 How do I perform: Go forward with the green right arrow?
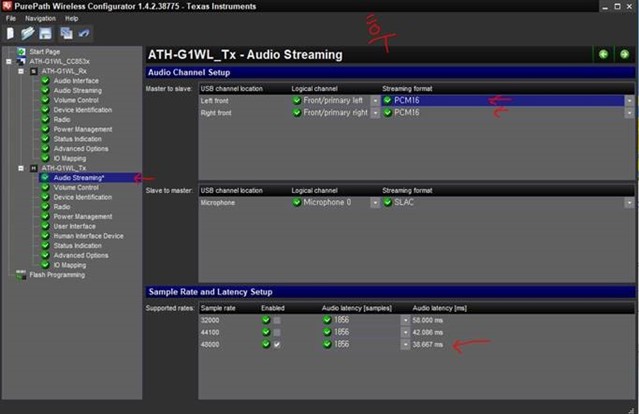point(624,54)
